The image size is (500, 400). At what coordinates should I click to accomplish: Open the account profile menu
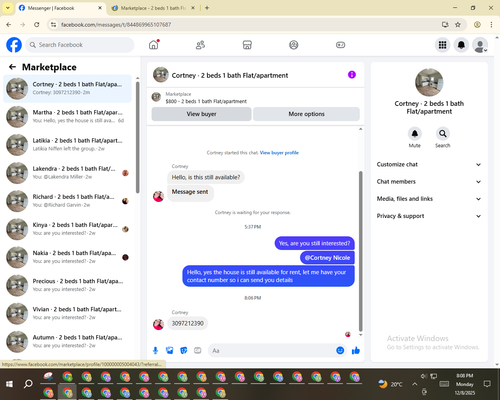480,45
